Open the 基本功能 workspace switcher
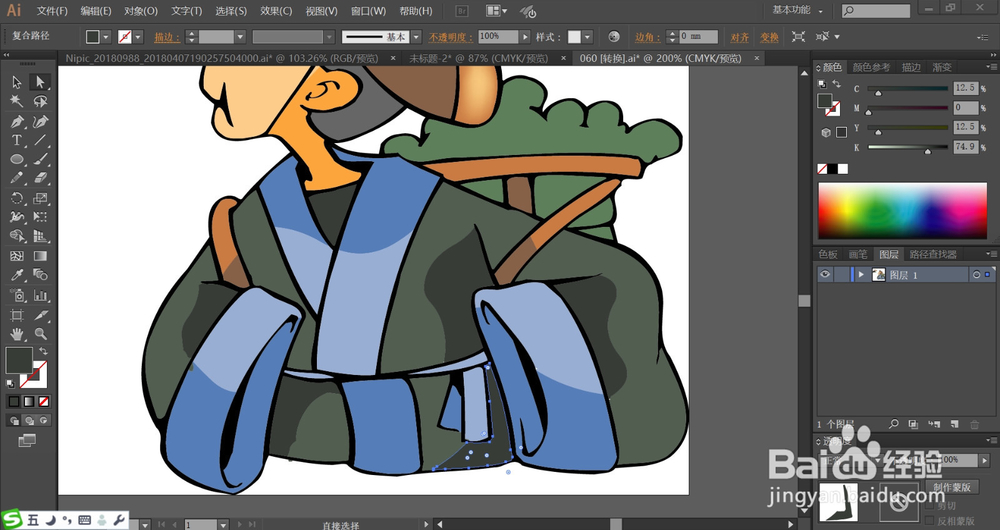The image size is (1000, 530). tap(797, 10)
